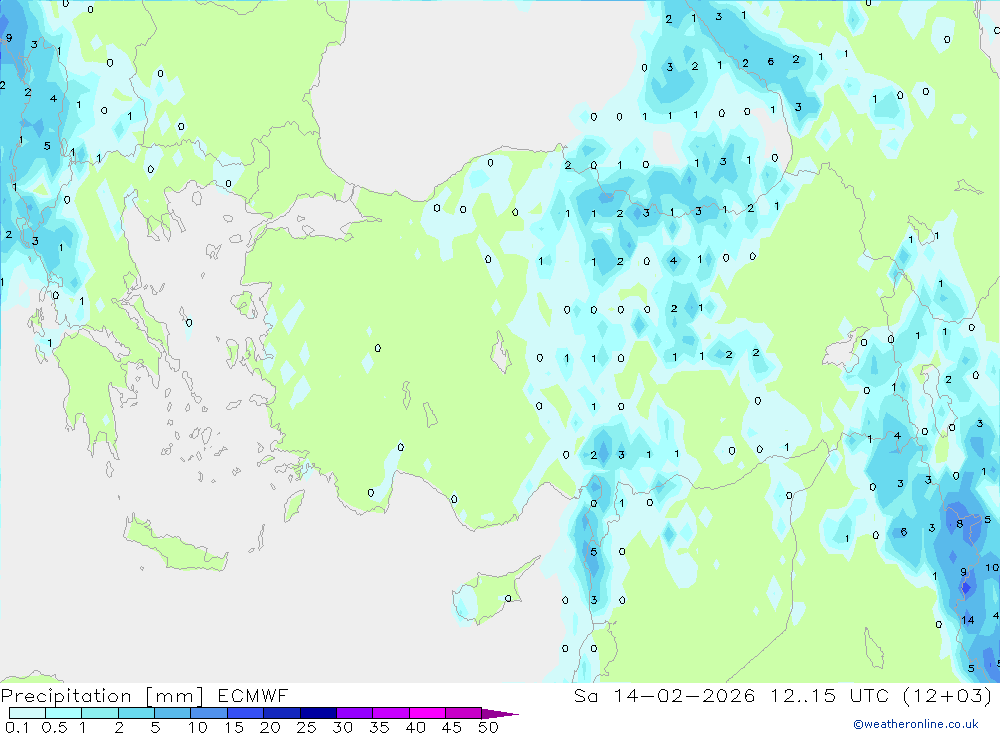
Task: Pick the 1–2 mm legend color box
Action: pos(99,713)
